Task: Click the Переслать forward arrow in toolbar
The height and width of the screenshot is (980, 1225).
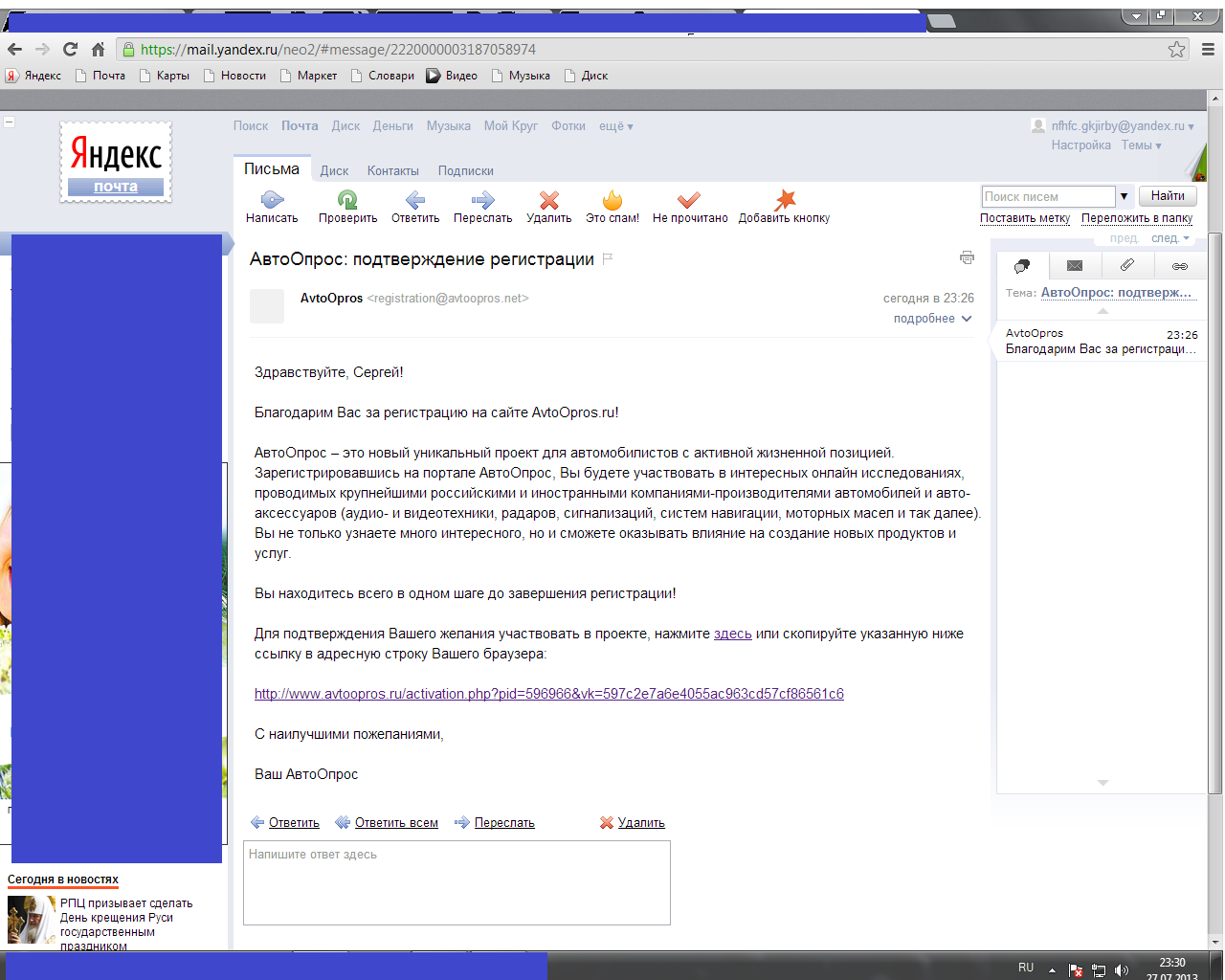Action: pyautogui.click(x=483, y=200)
